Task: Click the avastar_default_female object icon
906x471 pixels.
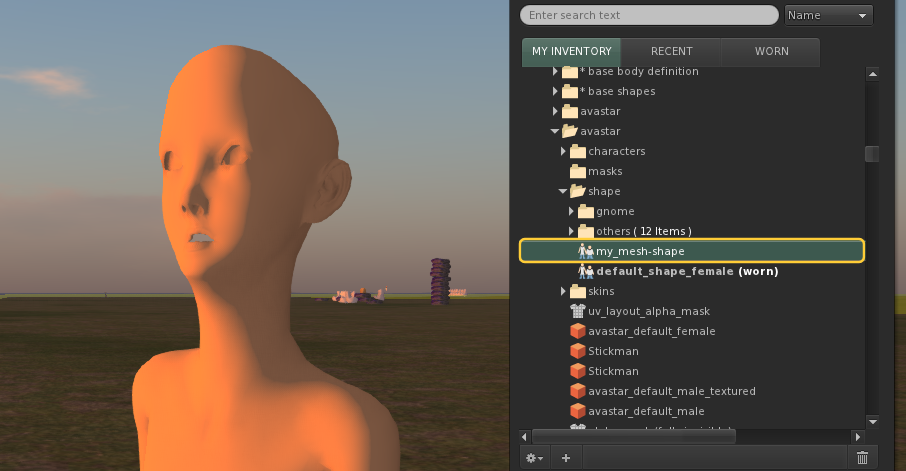Action: [578, 331]
